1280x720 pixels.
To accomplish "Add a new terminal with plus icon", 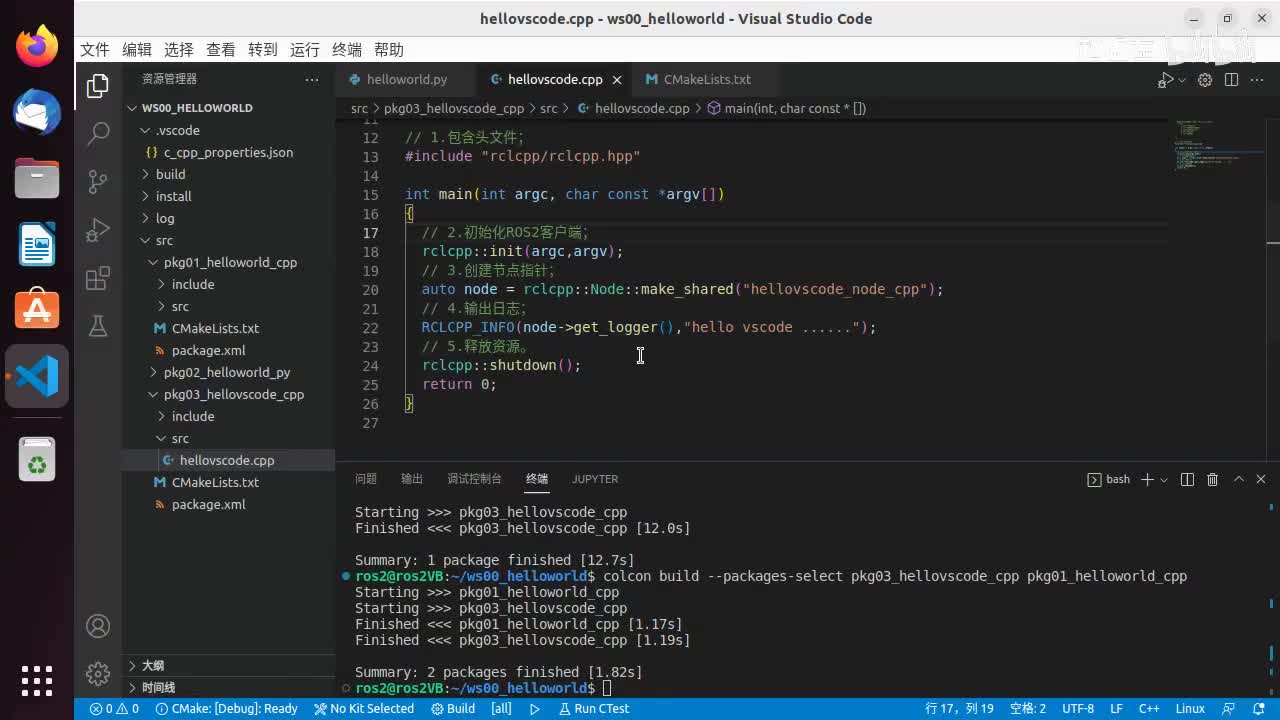I will click(1148, 479).
